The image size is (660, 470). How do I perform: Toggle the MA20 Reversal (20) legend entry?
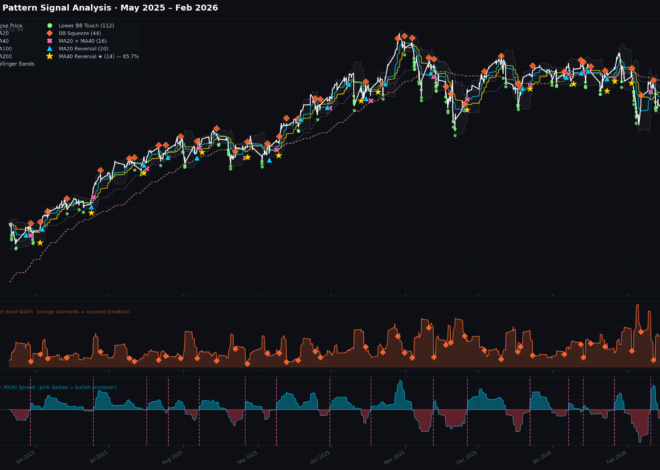[x=84, y=48]
